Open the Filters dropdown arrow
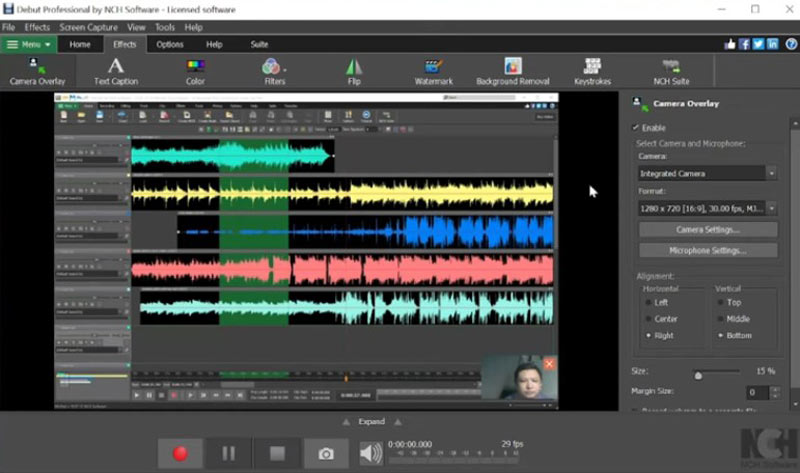Image resolution: width=800 pixels, height=473 pixels. 285,70
